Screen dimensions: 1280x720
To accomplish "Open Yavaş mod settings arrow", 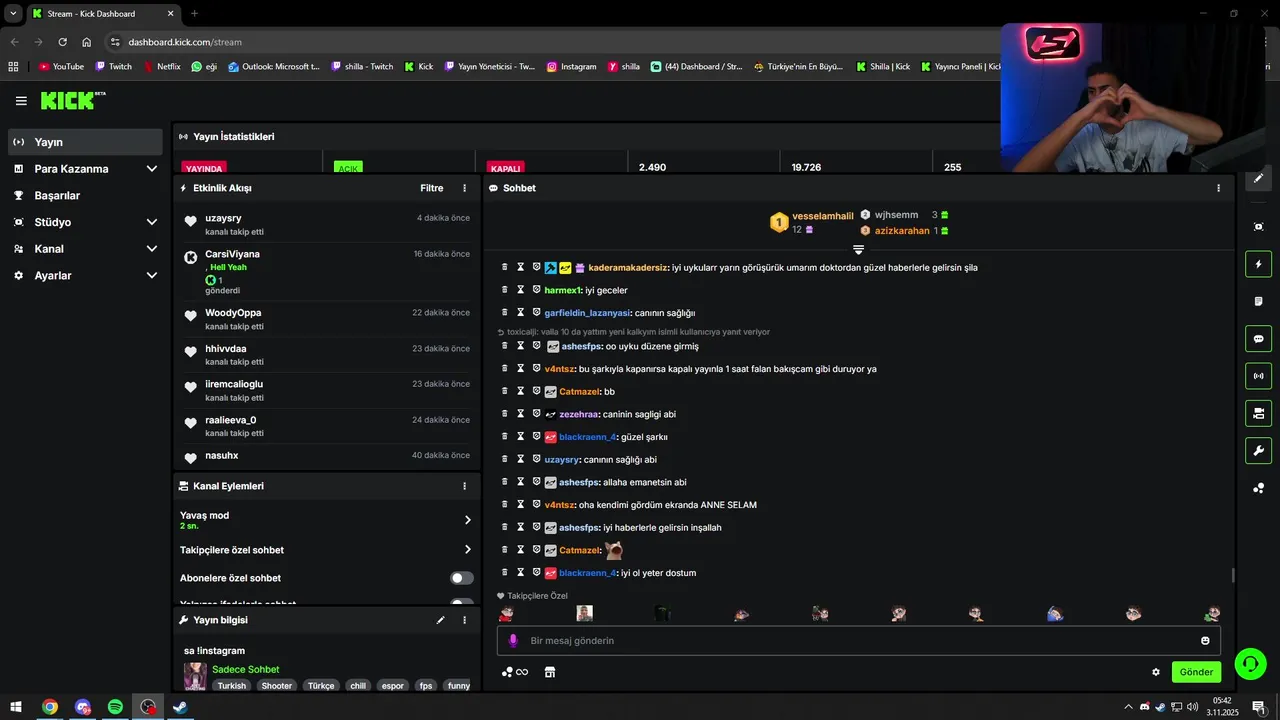I will click(x=467, y=520).
